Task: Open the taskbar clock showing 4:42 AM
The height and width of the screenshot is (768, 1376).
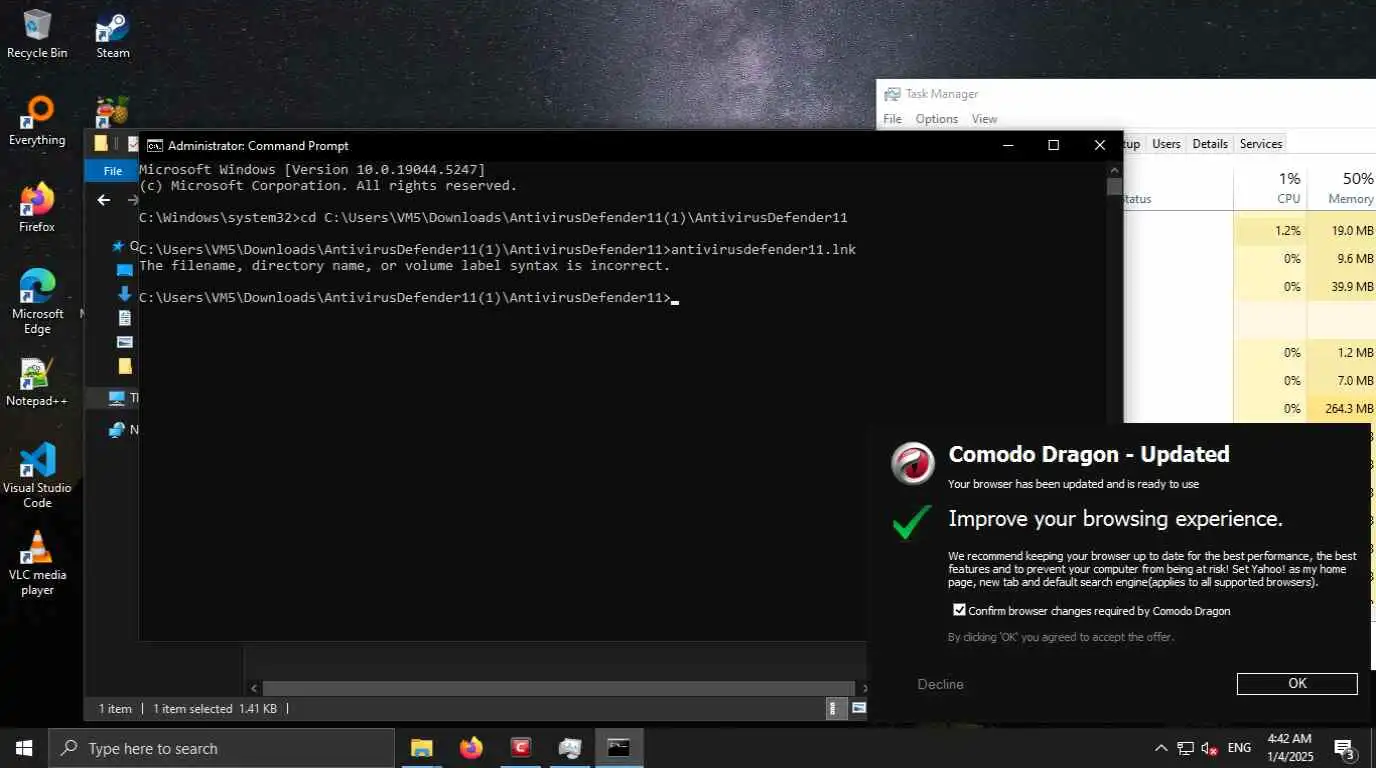Action: [x=1289, y=747]
